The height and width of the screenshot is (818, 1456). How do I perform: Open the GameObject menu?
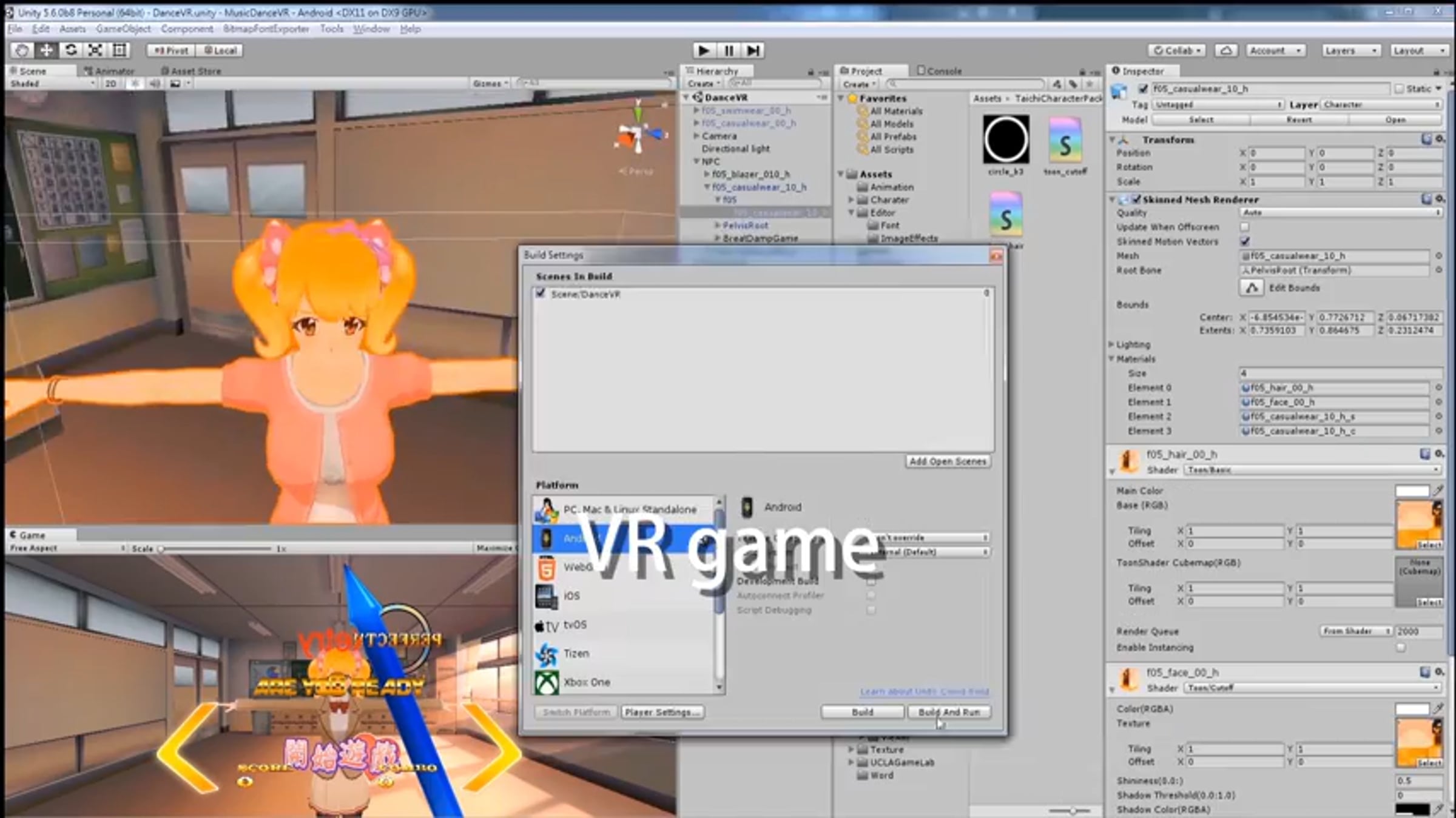coord(123,29)
